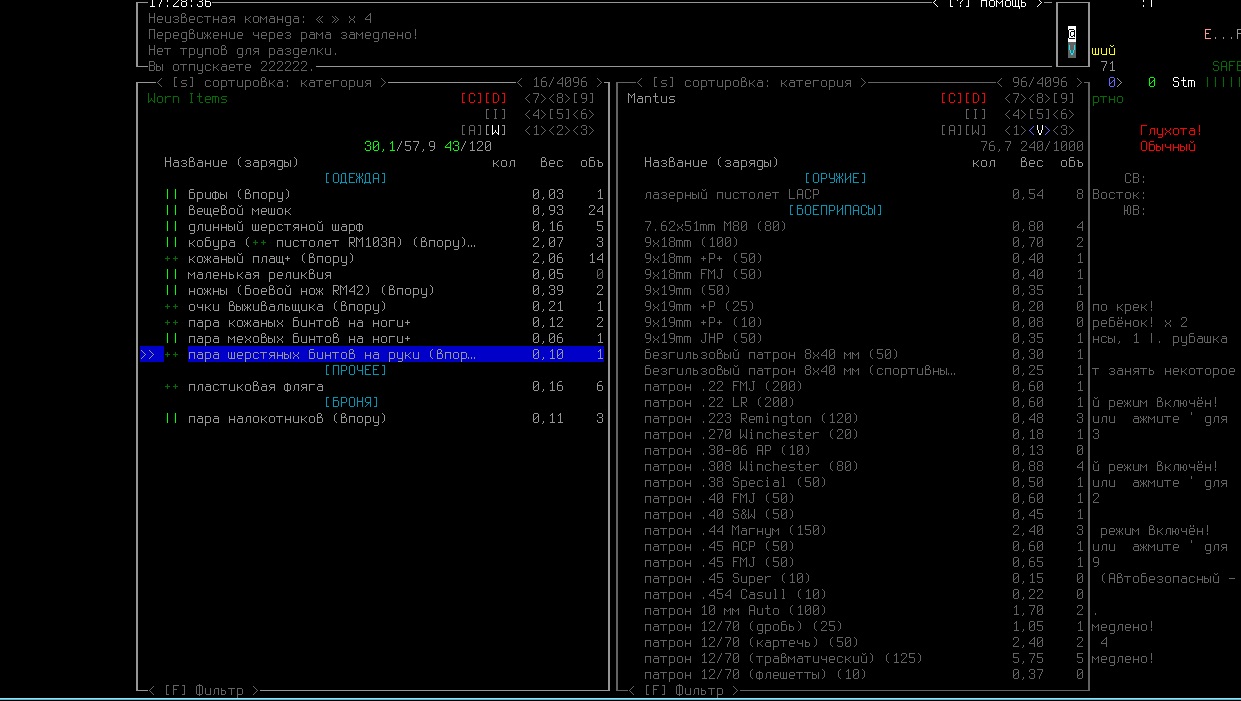The height and width of the screenshot is (701, 1241).
Task: Select [W] worn location in Worn Items panel
Action: 496,131
